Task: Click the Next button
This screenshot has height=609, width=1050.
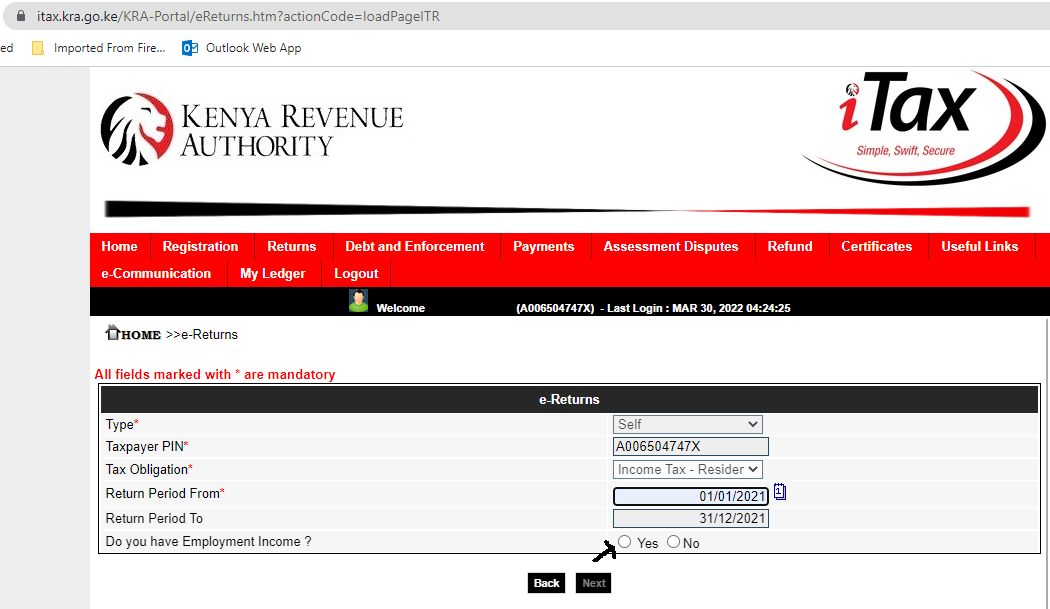Action: pos(593,582)
